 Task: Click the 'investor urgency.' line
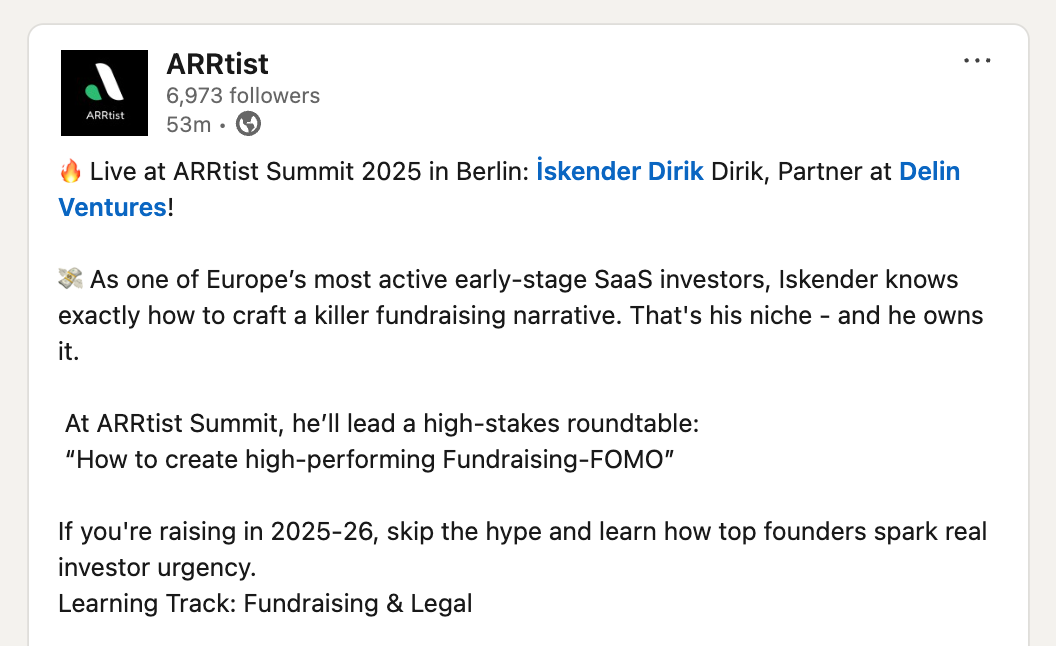coord(157,567)
